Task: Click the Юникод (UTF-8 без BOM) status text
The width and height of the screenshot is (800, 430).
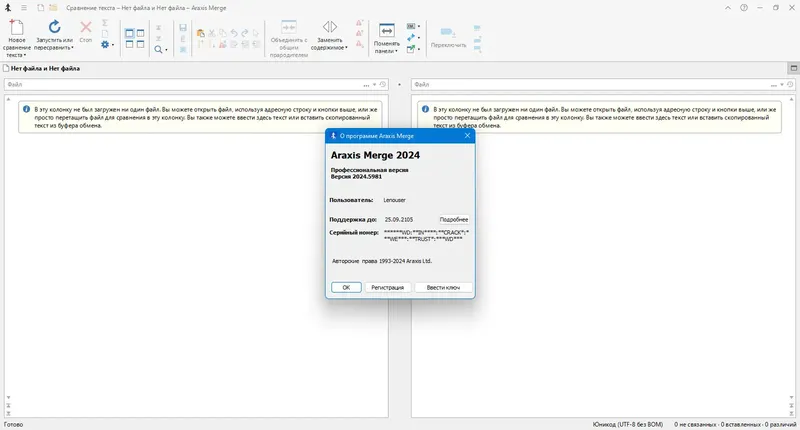Action: (628, 424)
